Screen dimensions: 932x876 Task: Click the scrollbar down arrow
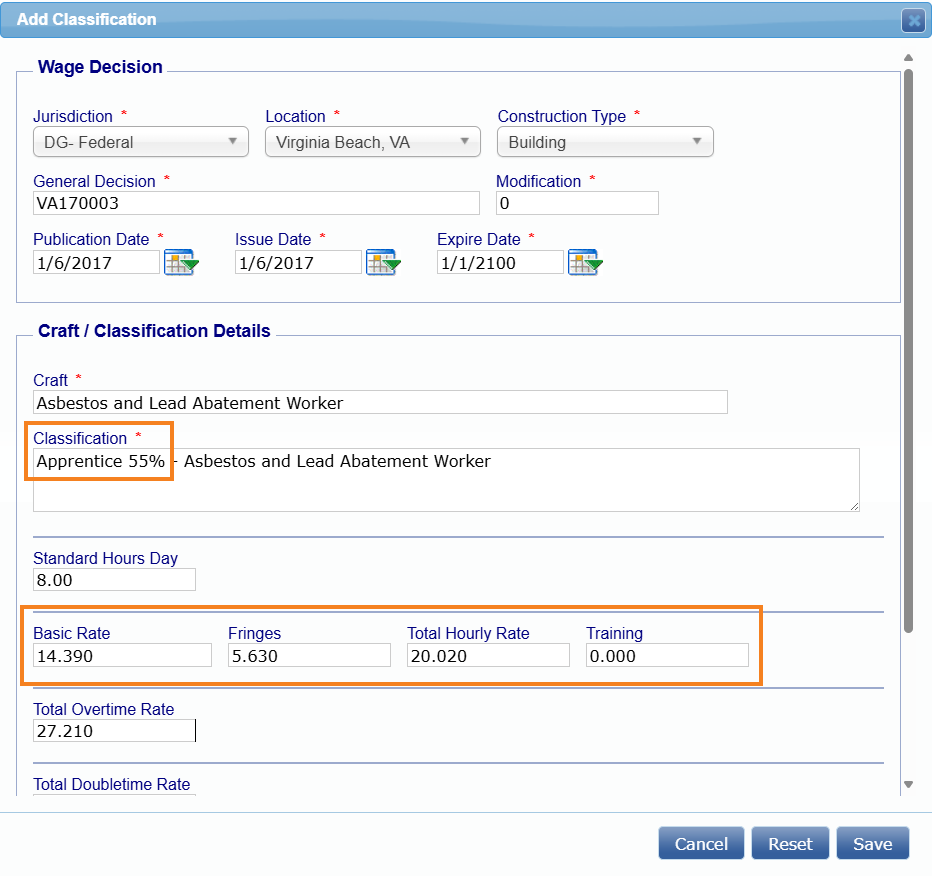[x=908, y=784]
